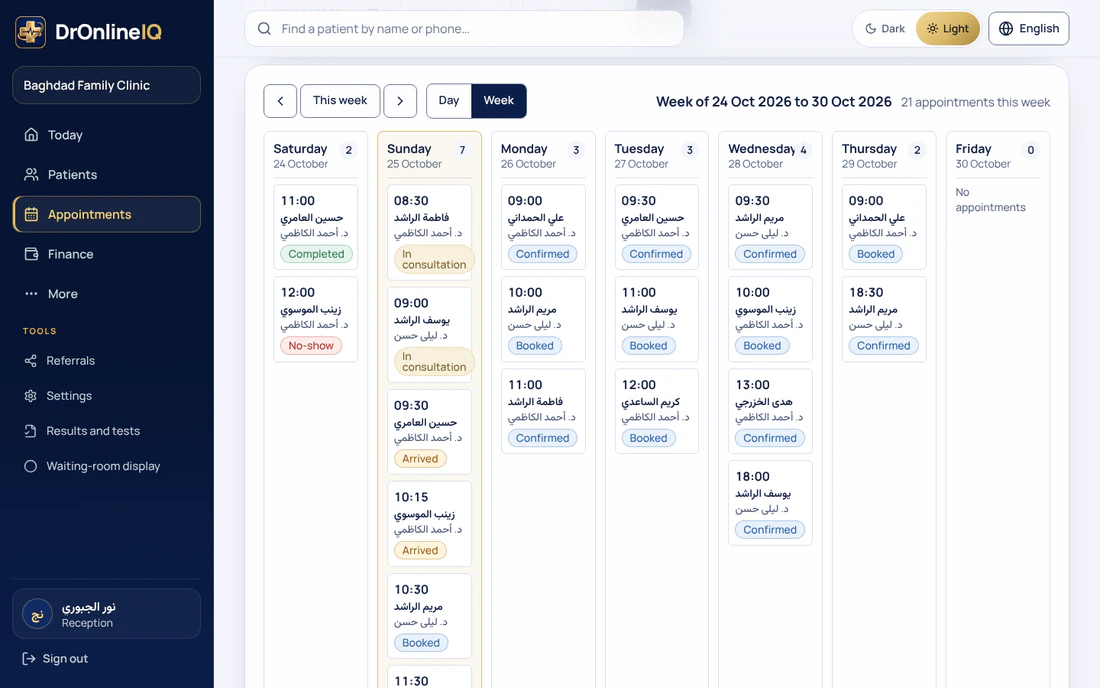This screenshot has width=1100, height=688.
Task: Go to the next week arrow
Action: [400, 101]
